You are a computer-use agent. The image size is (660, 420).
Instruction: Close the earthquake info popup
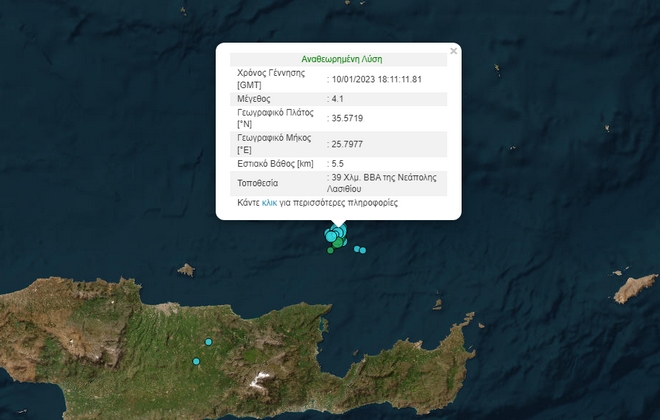click(x=453, y=50)
